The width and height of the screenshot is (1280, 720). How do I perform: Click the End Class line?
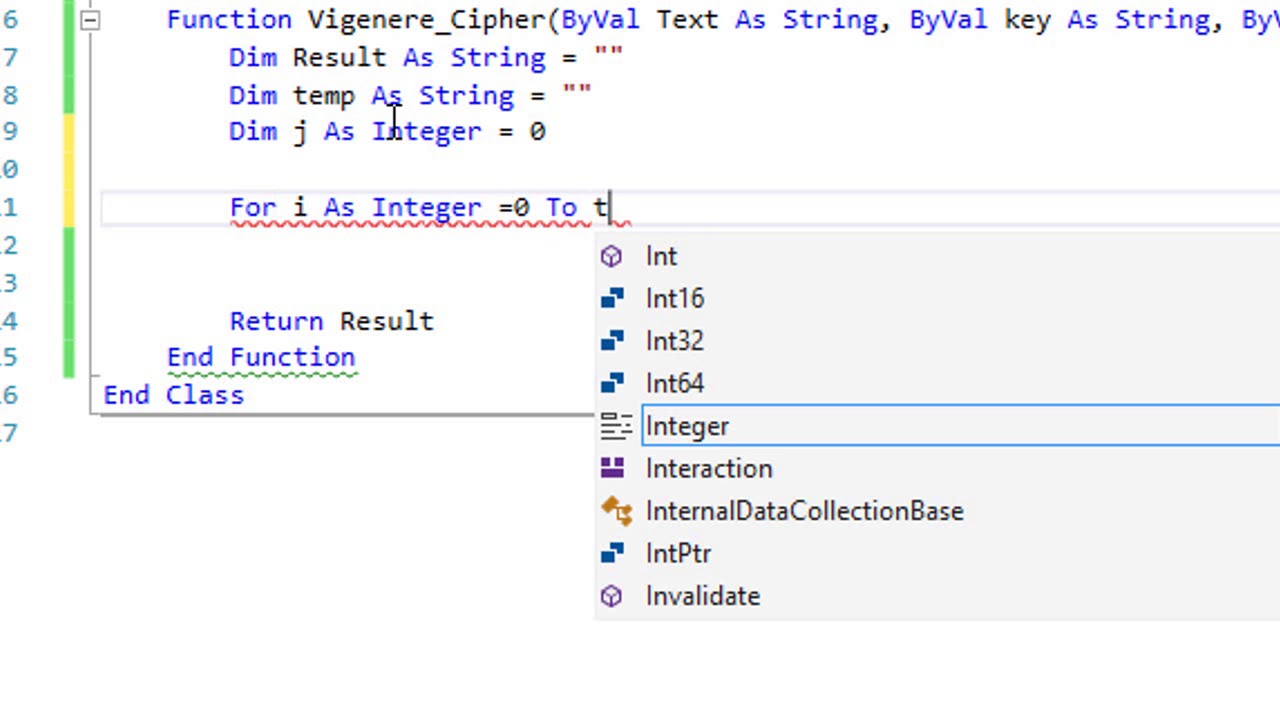(174, 395)
